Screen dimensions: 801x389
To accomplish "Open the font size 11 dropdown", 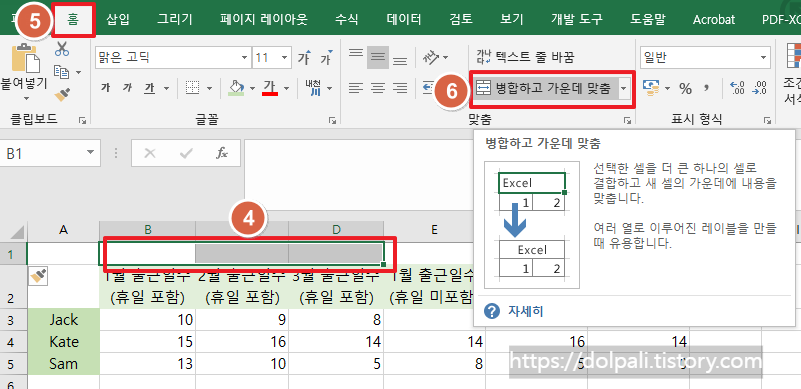I will 285,58.
